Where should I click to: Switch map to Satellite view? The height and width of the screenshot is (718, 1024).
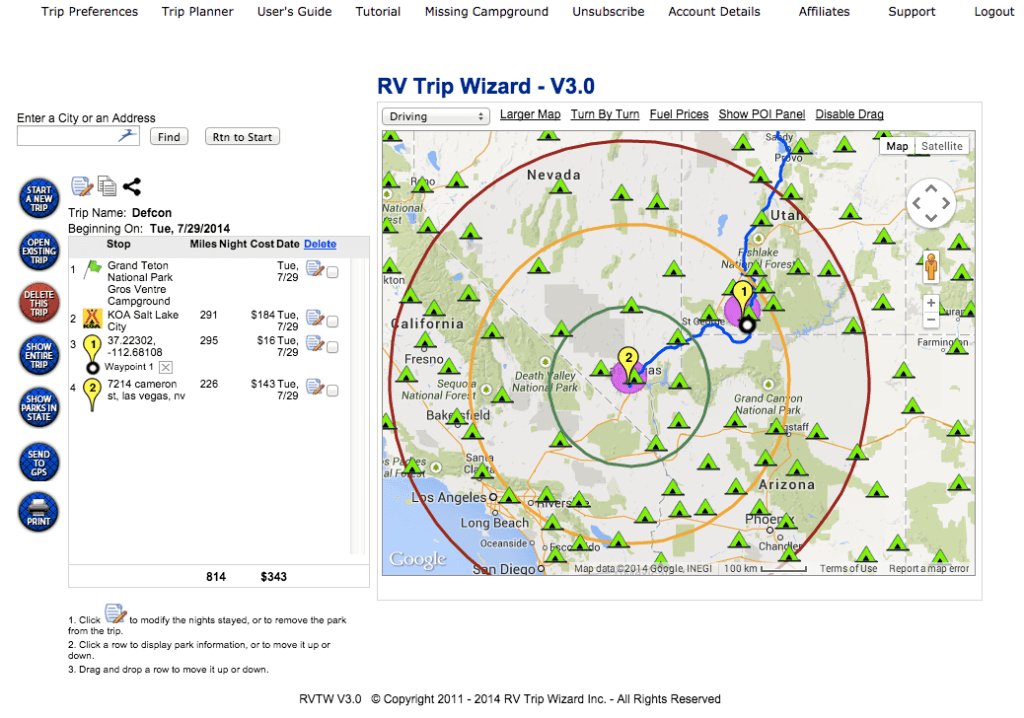click(942, 146)
